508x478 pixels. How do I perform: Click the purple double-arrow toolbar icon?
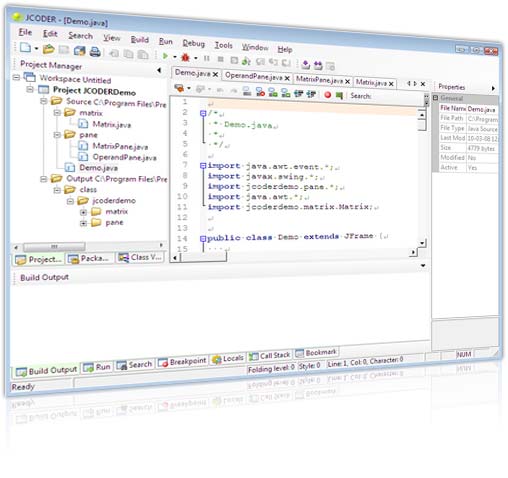[318, 65]
